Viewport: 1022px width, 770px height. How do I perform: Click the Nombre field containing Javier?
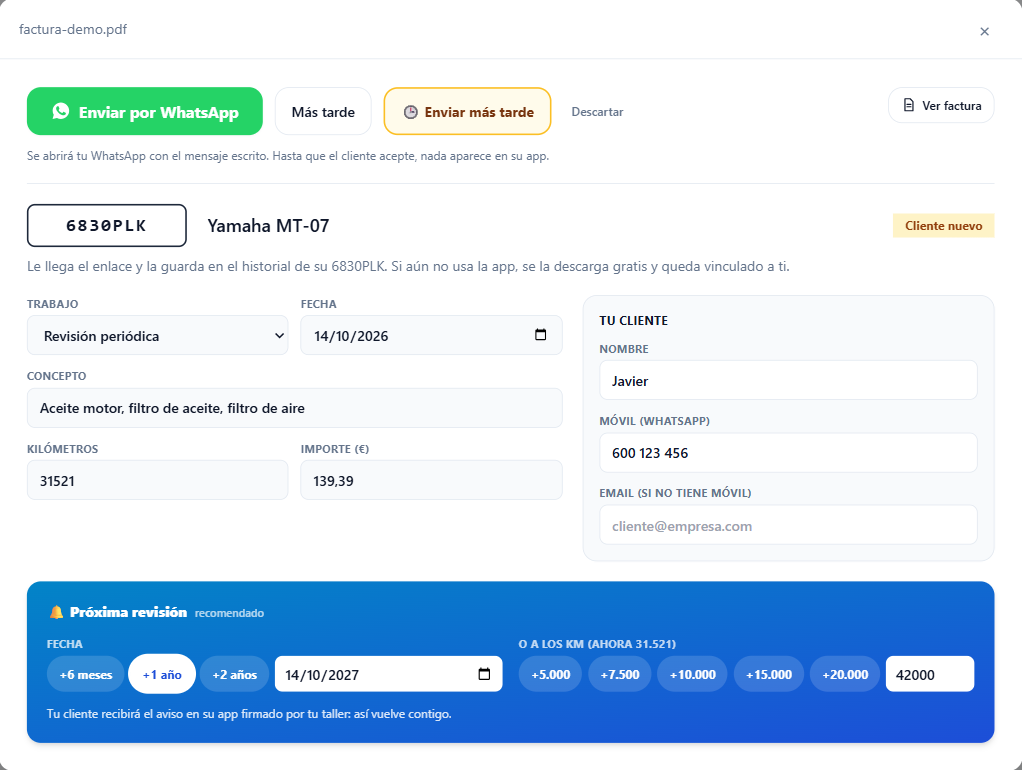coord(789,381)
